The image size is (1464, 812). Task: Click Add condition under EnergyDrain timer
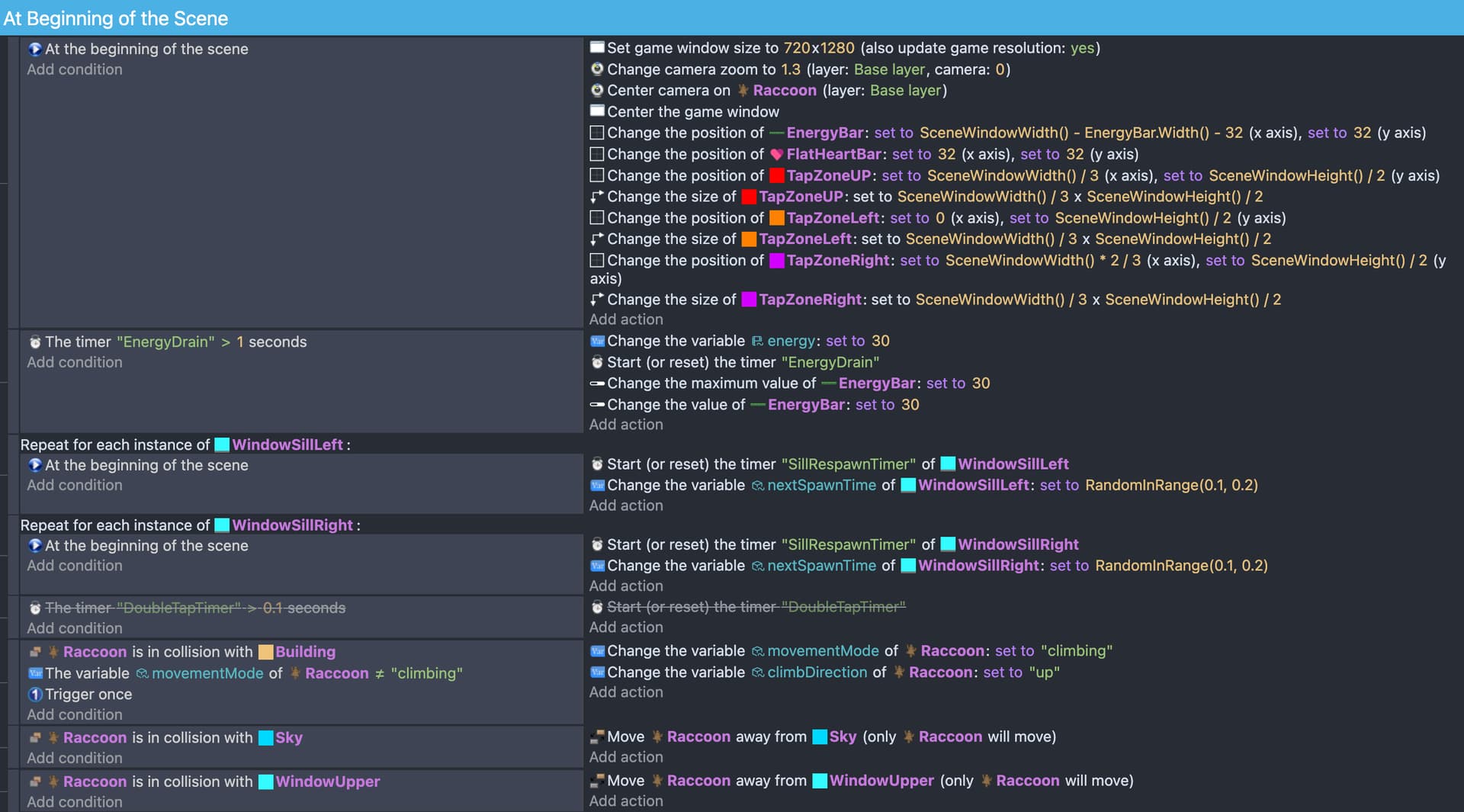click(x=75, y=363)
